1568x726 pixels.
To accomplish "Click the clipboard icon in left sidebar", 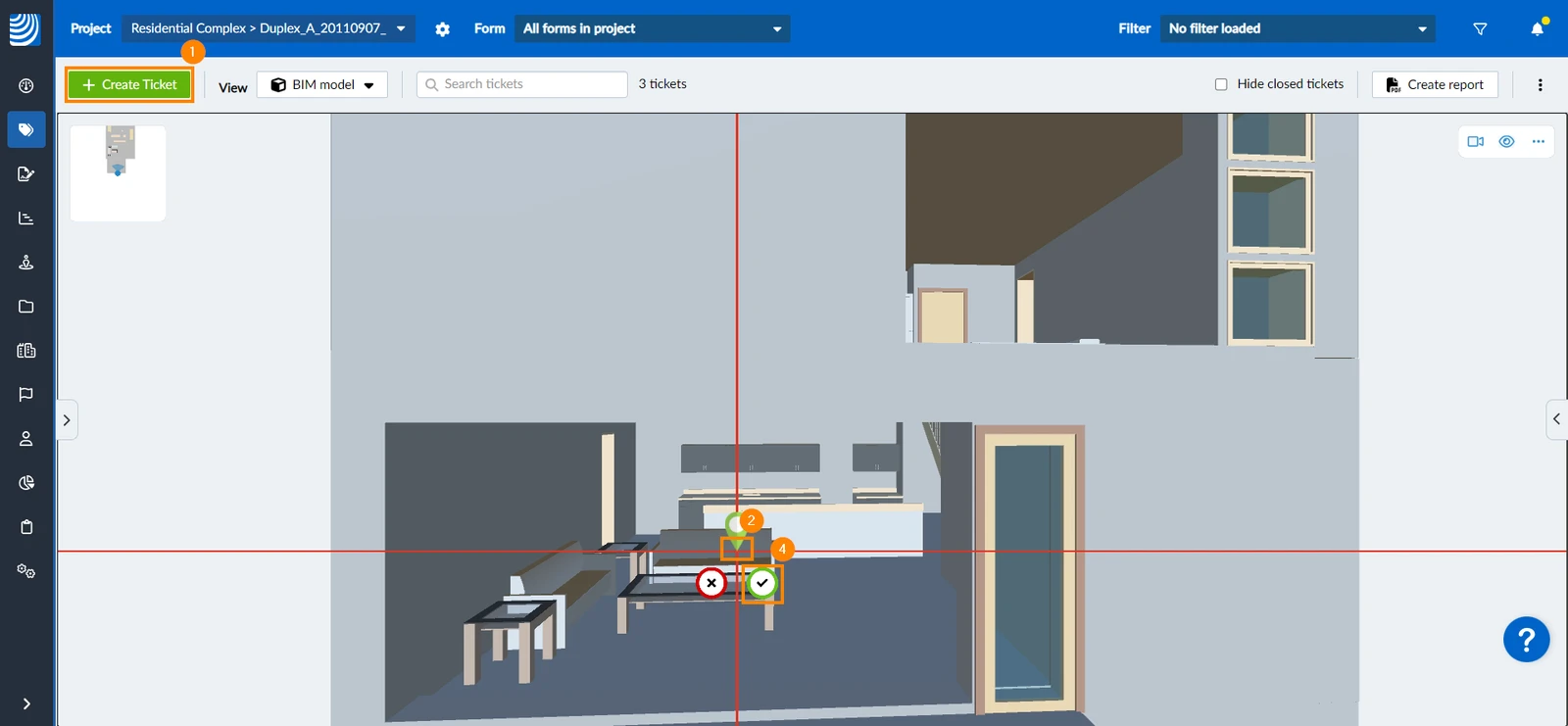I will click(26, 527).
